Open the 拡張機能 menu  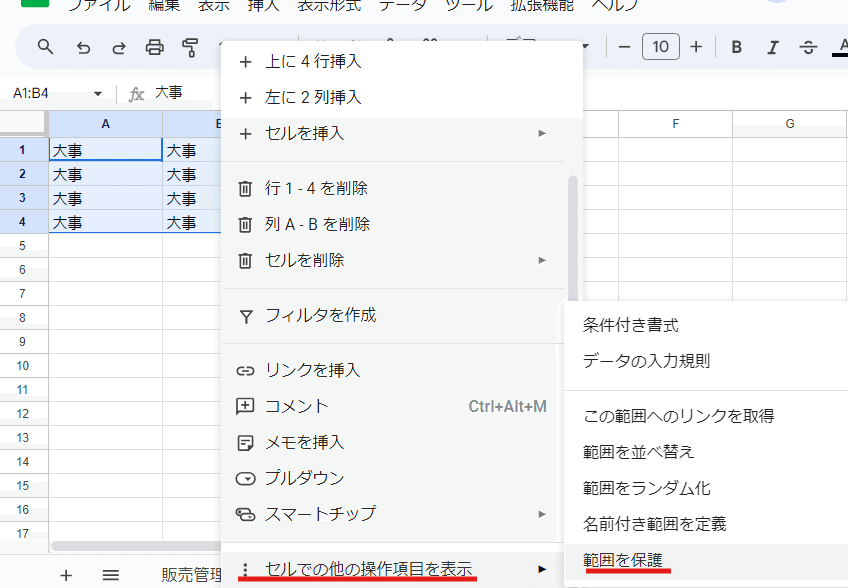click(542, 5)
